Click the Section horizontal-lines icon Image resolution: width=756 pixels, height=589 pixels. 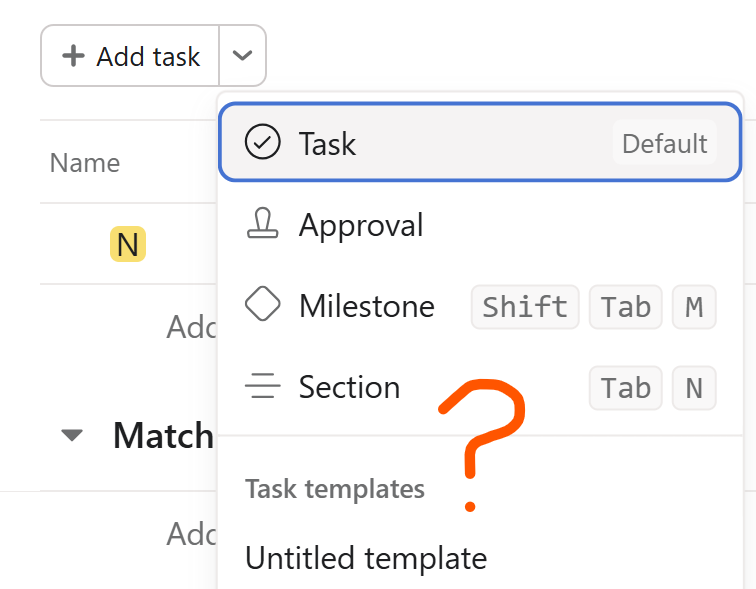click(262, 386)
